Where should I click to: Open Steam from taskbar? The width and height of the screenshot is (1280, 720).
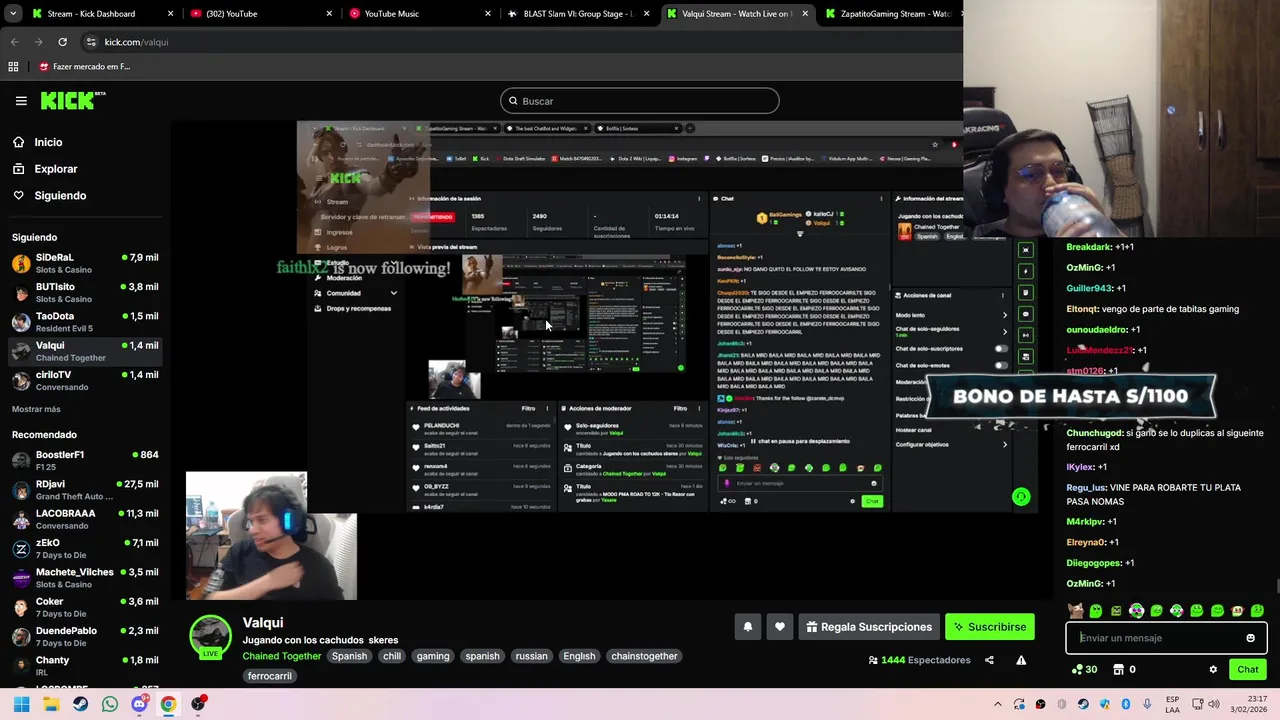tap(80, 704)
